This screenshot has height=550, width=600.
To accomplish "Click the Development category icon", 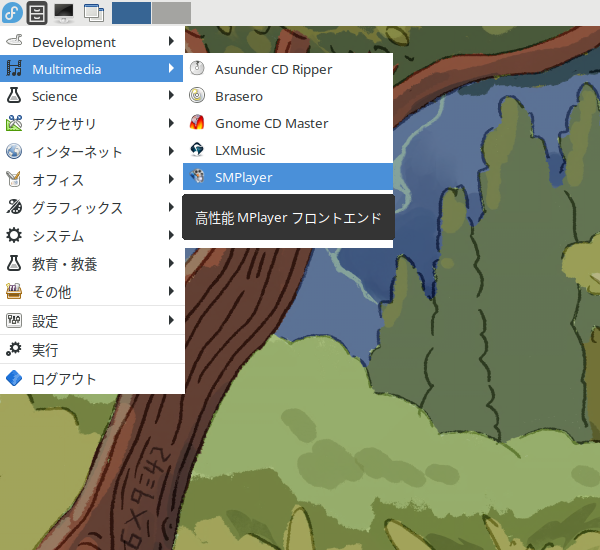I will click(x=14, y=40).
